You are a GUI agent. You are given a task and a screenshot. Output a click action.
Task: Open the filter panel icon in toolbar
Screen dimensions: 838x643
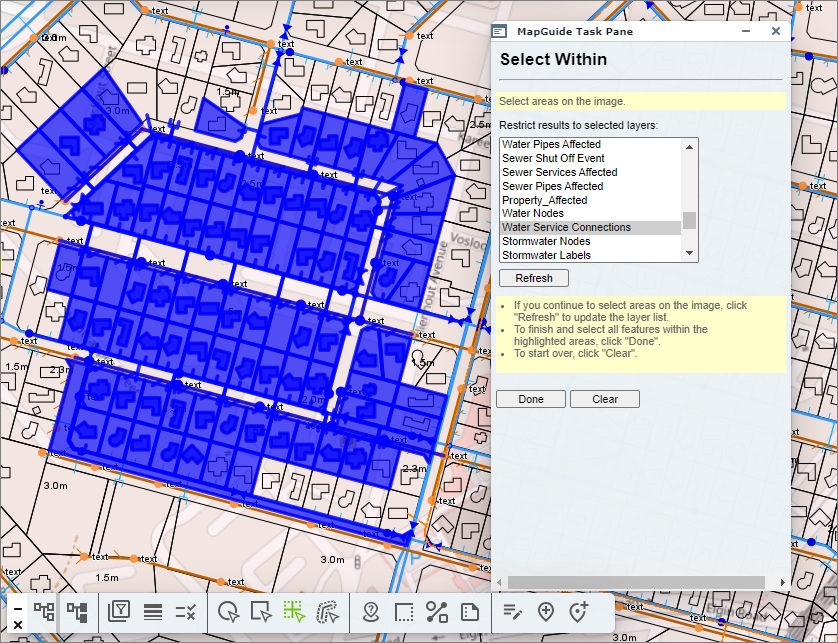[119, 612]
